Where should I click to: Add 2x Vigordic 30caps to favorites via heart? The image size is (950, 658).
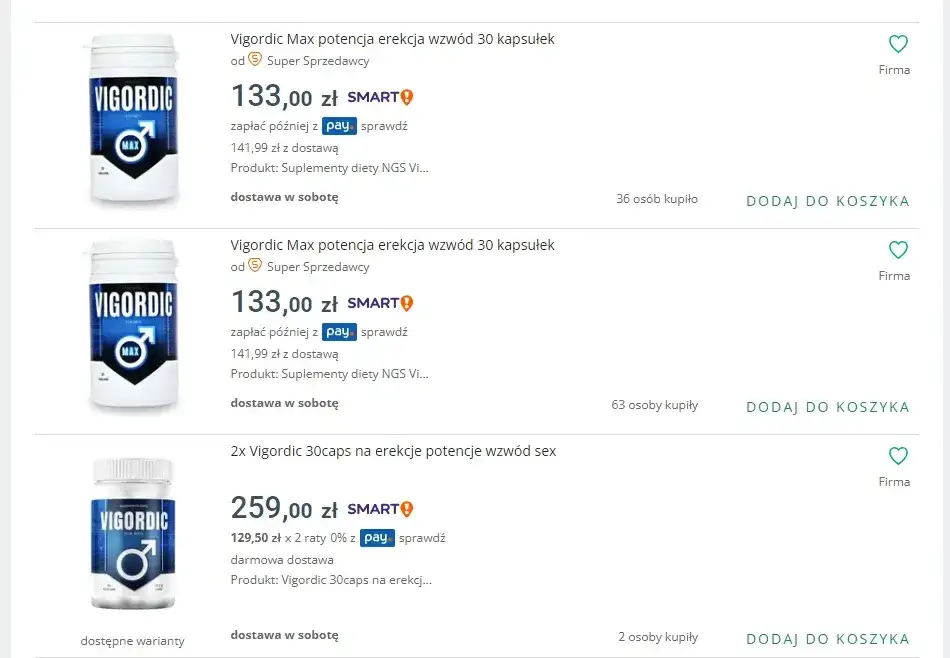pos(898,456)
